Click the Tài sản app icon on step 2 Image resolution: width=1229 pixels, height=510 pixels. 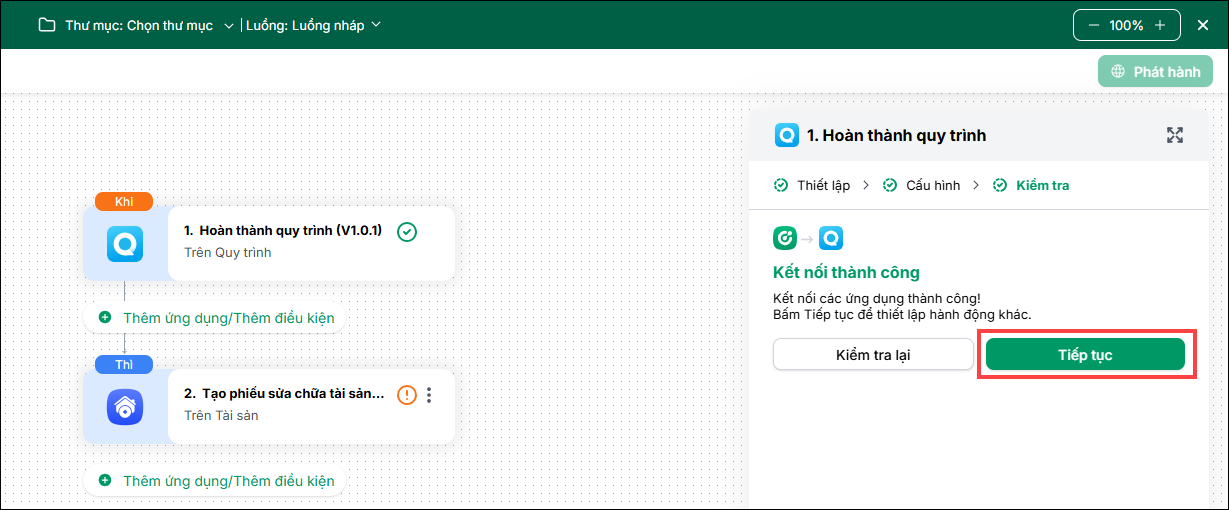pos(126,406)
